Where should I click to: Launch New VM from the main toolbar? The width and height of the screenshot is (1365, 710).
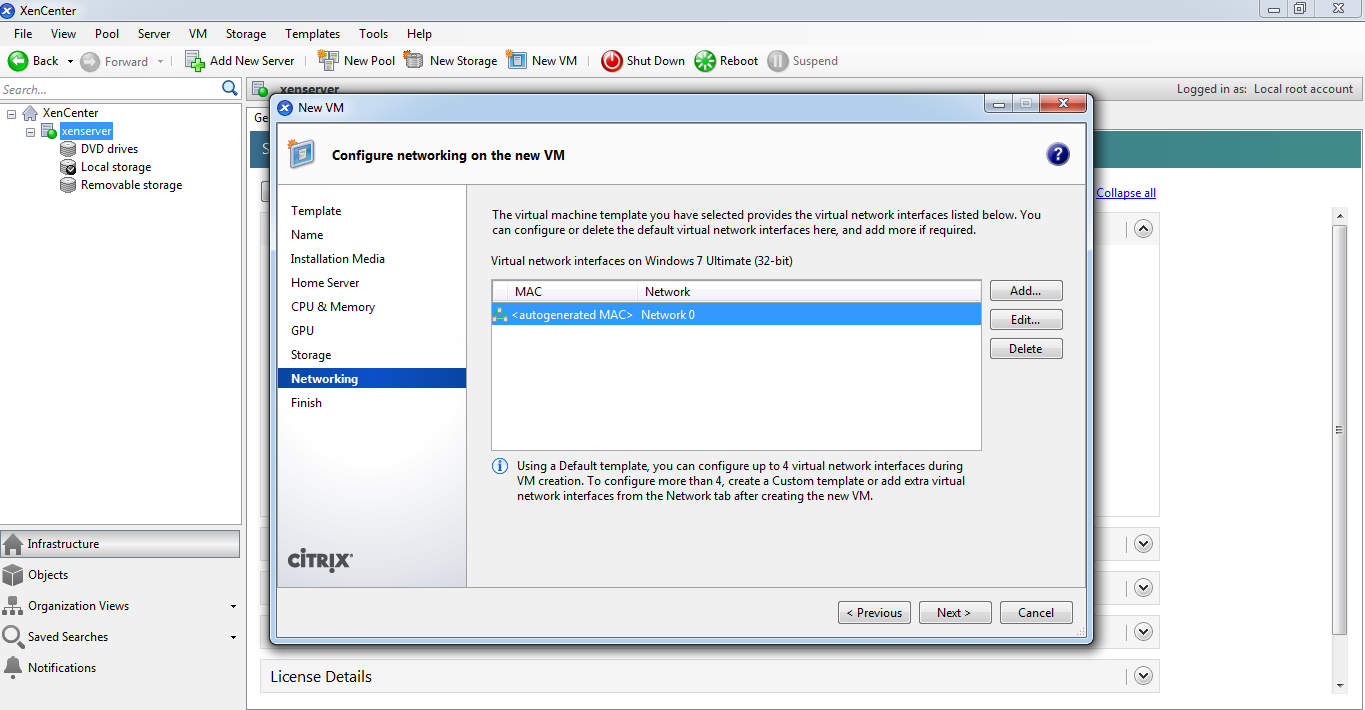(542, 61)
